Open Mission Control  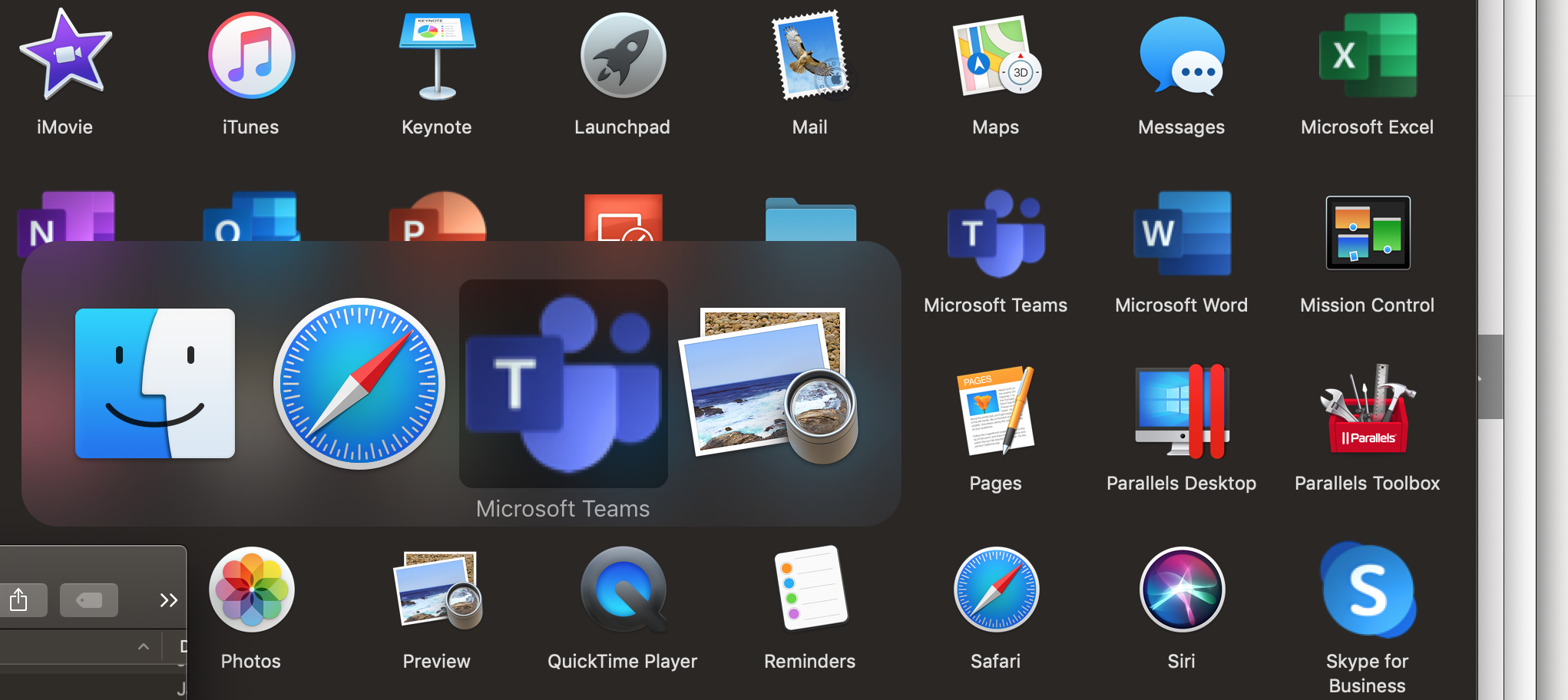coord(1367,234)
